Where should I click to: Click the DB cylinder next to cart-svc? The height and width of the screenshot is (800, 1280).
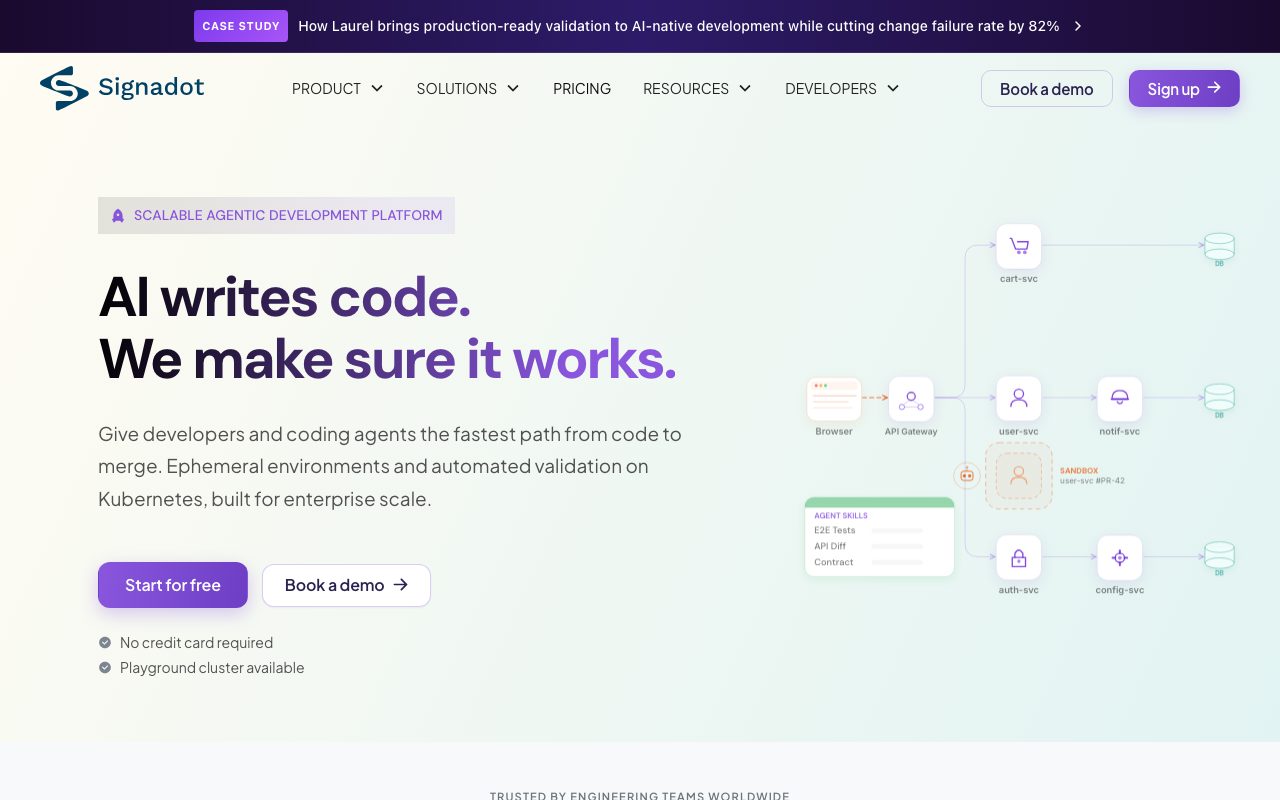coord(1219,246)
